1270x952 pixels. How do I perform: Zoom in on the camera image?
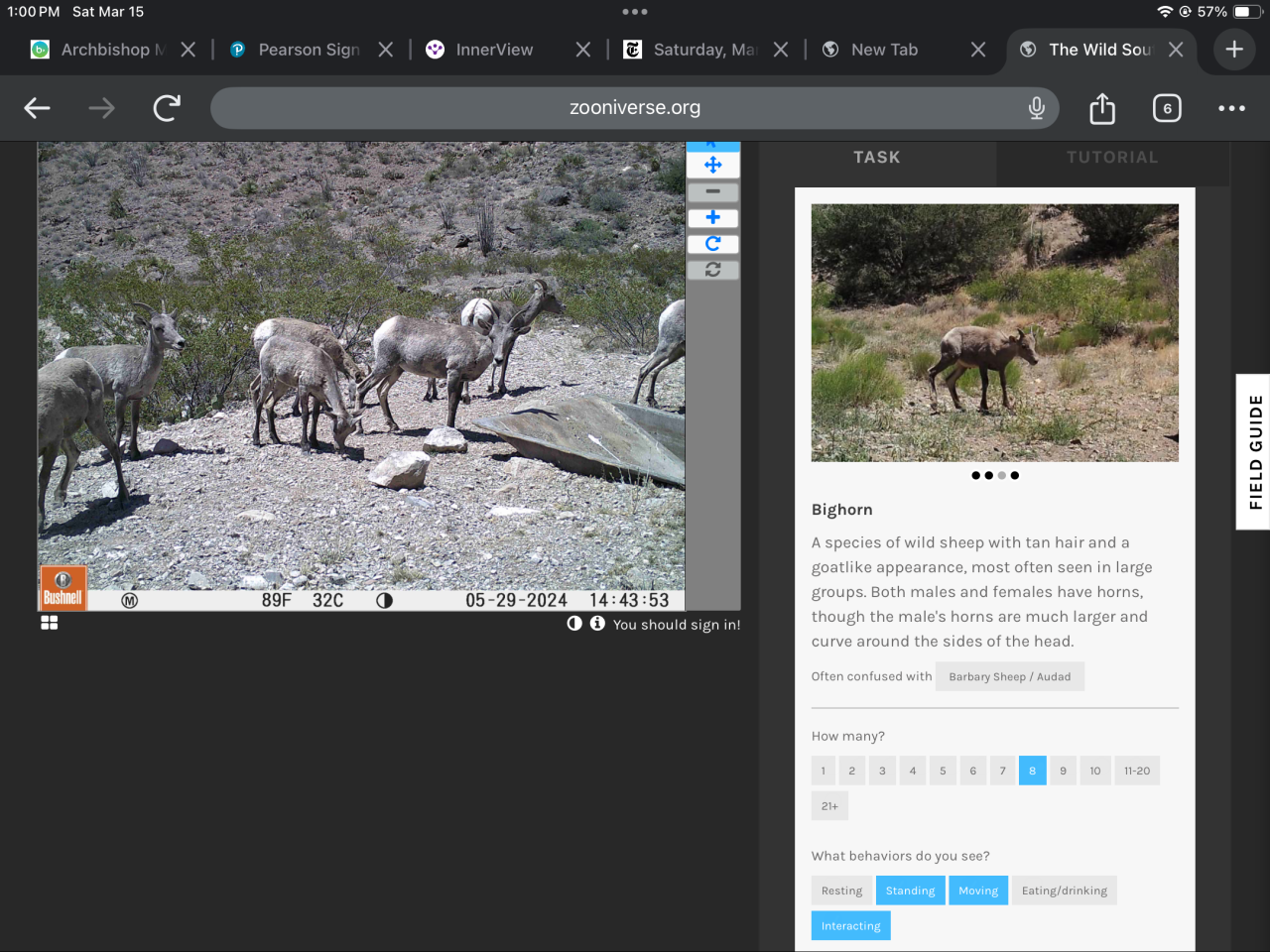point(712,217)
